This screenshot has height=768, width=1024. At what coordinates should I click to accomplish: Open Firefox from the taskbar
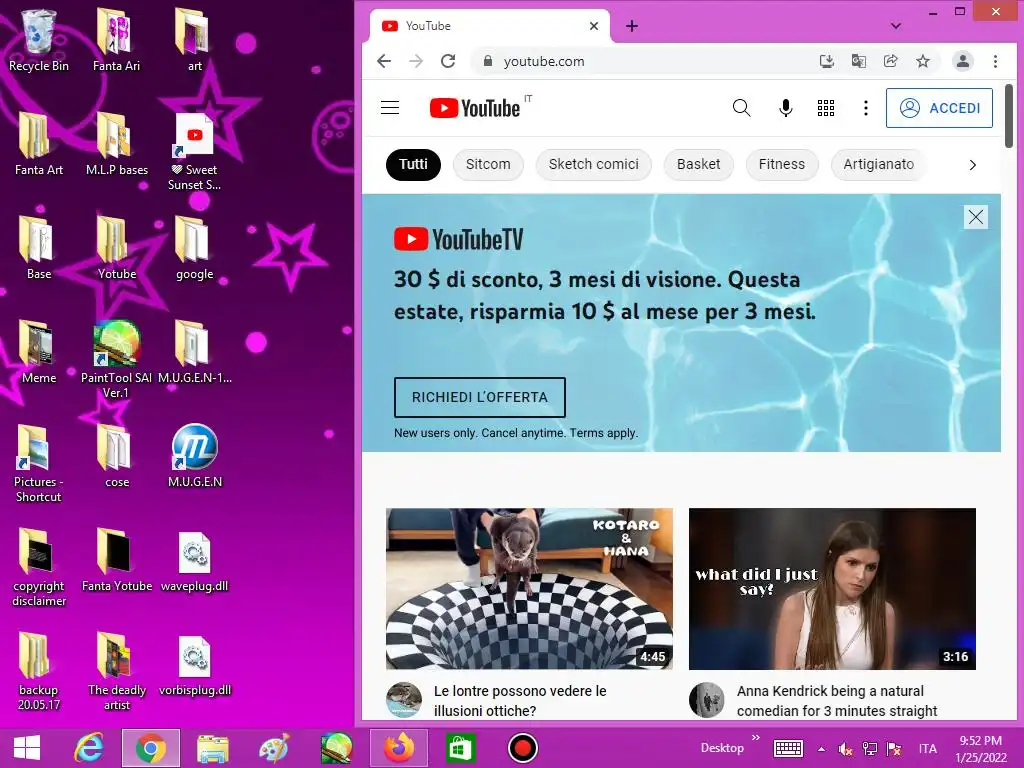398,748
